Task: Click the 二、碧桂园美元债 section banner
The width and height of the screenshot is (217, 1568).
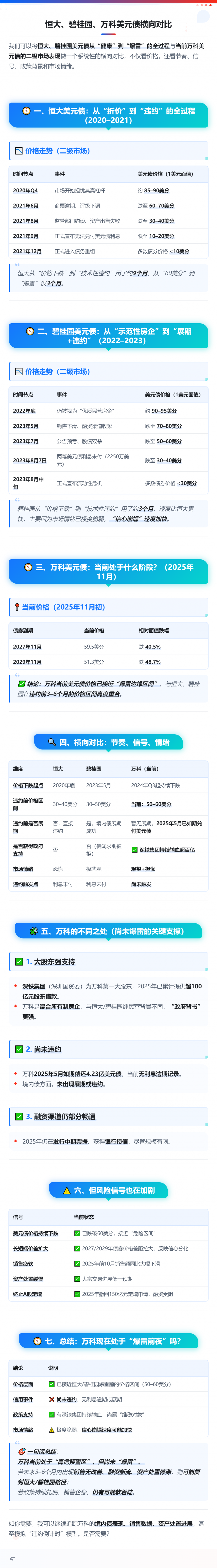Action: coord(108,336)
